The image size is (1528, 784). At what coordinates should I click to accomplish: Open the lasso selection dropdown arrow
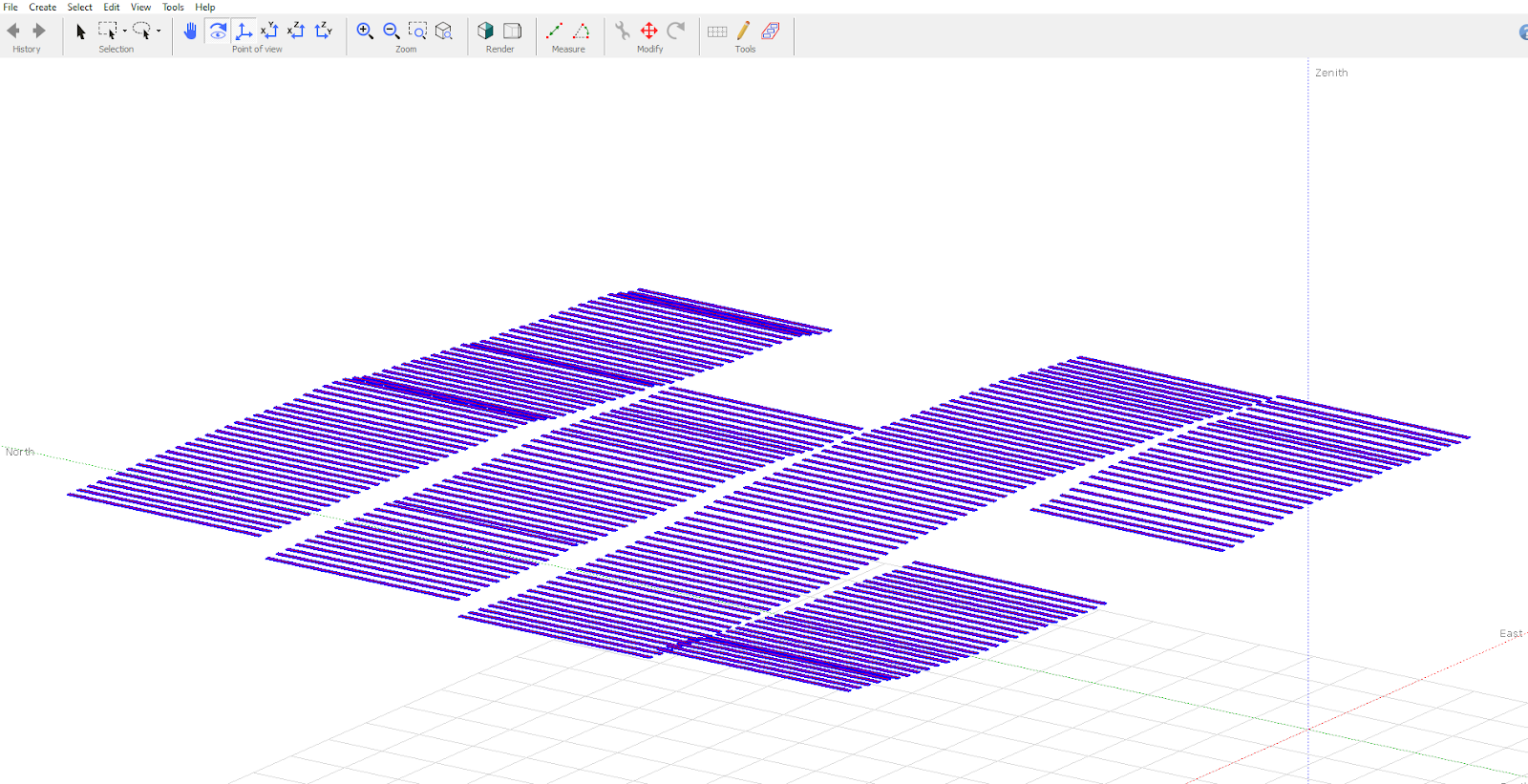click(x=159, y=31)
